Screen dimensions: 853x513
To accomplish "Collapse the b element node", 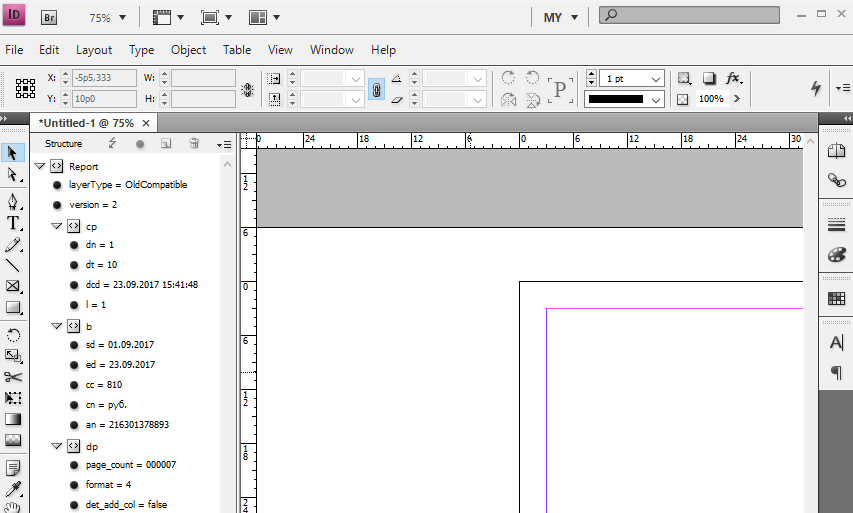I will (x=56, y=326).
